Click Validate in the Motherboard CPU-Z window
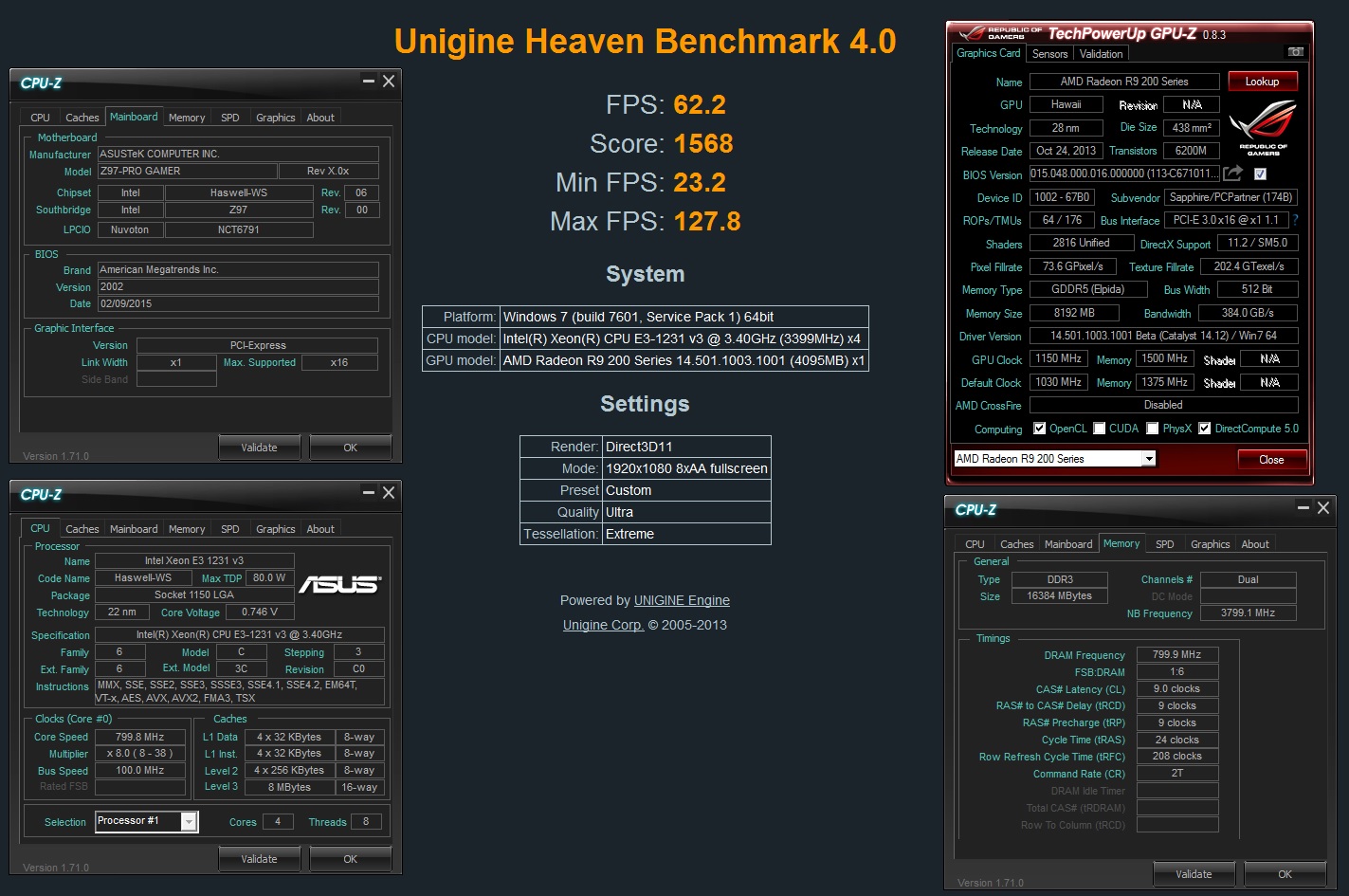This screenshot has height=896, width=1349. [259, 448]
